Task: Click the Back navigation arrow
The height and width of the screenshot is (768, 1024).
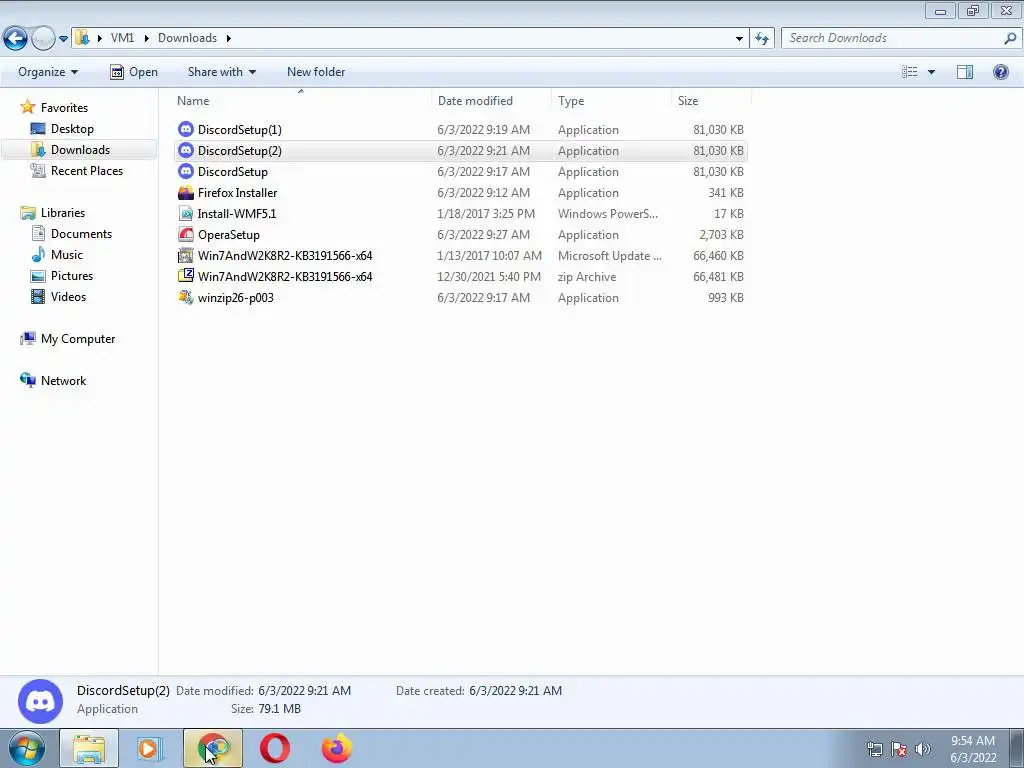Action: [16, 39]
